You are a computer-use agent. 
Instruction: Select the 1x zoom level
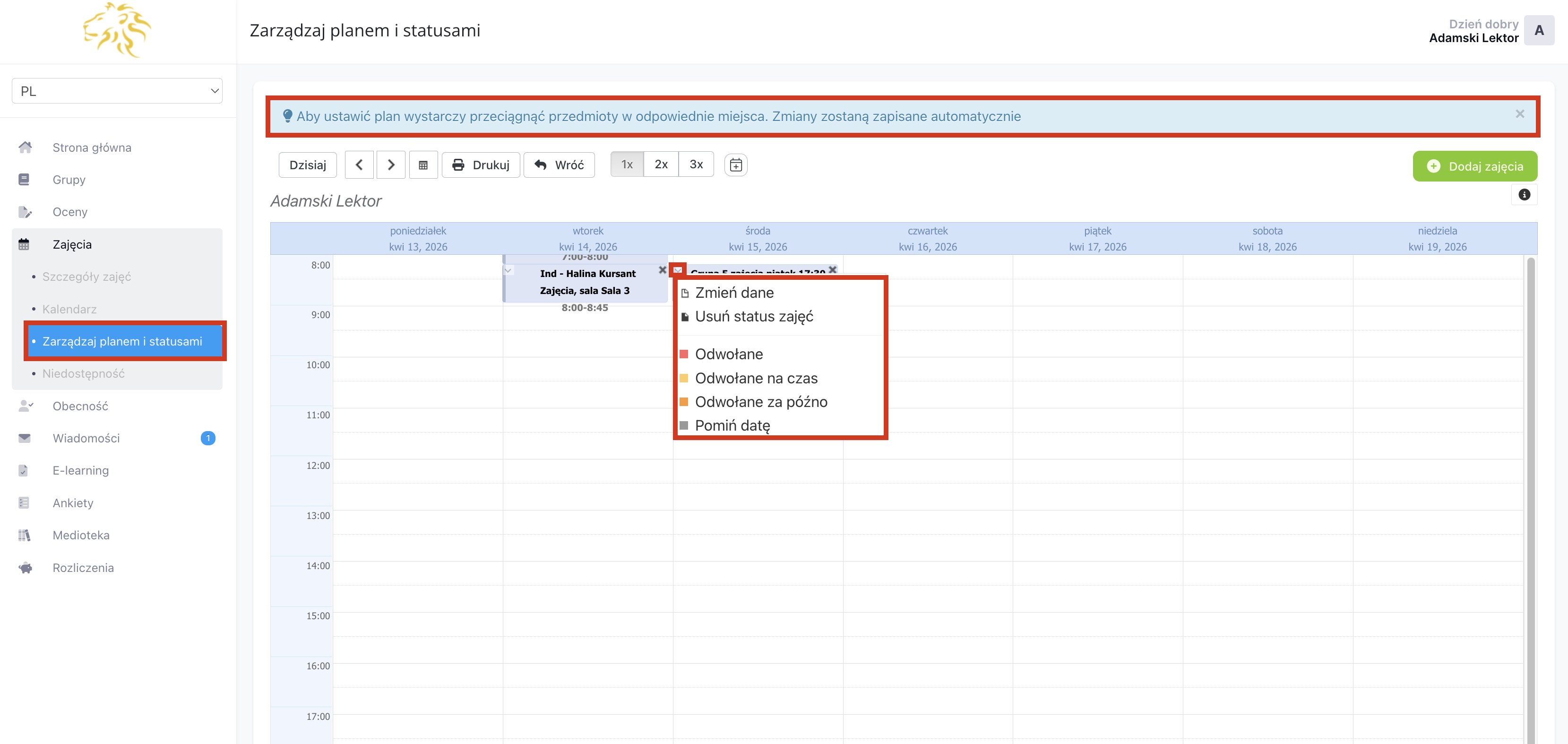[626, 164]
